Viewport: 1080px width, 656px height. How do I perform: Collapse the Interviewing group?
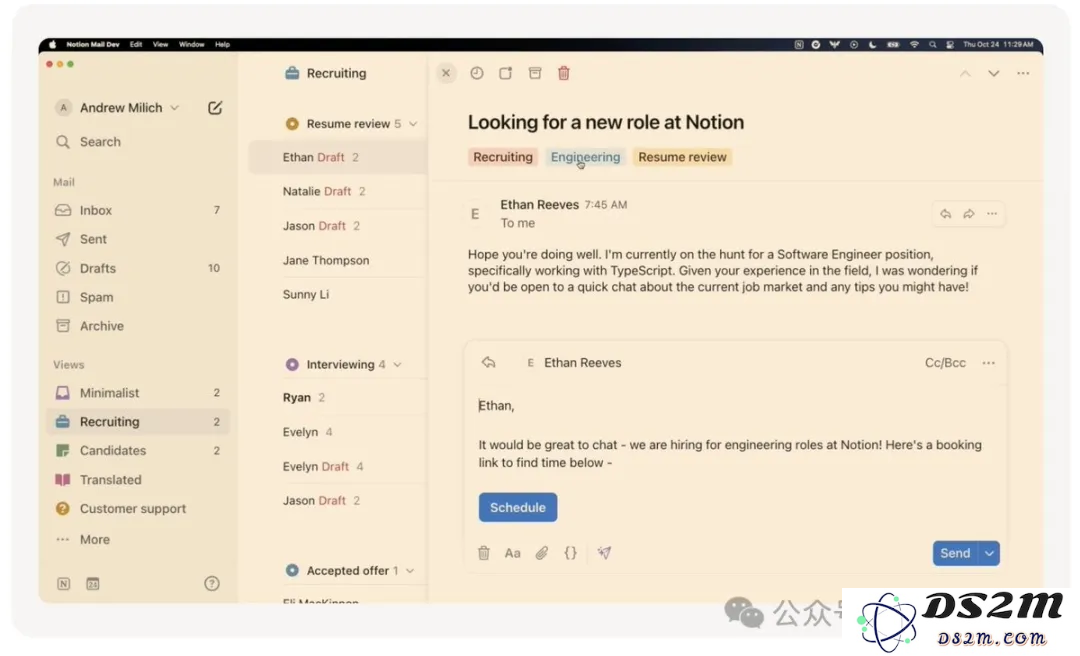(397, 365)
